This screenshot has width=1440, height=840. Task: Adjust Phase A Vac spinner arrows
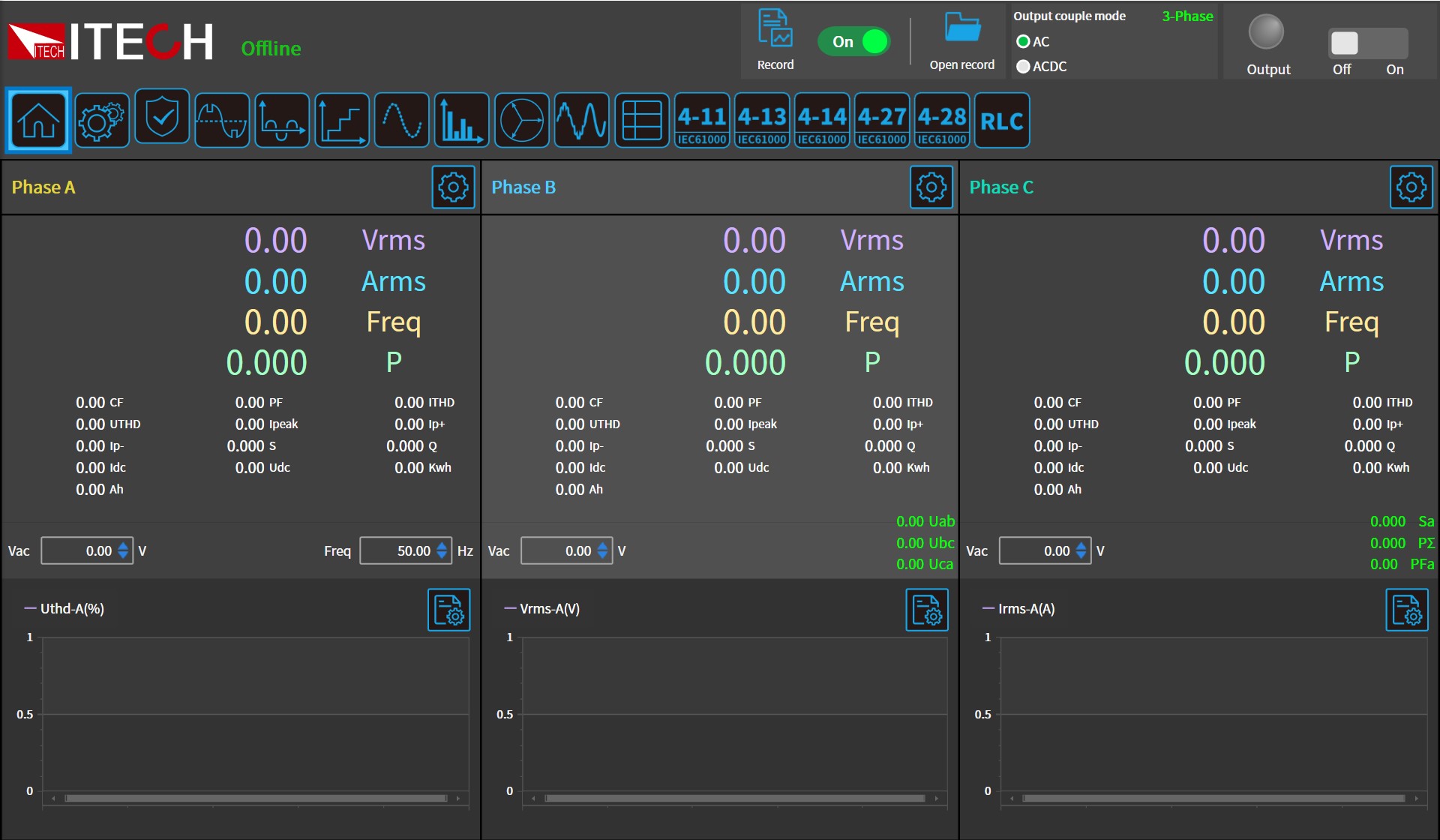point(124,551)
